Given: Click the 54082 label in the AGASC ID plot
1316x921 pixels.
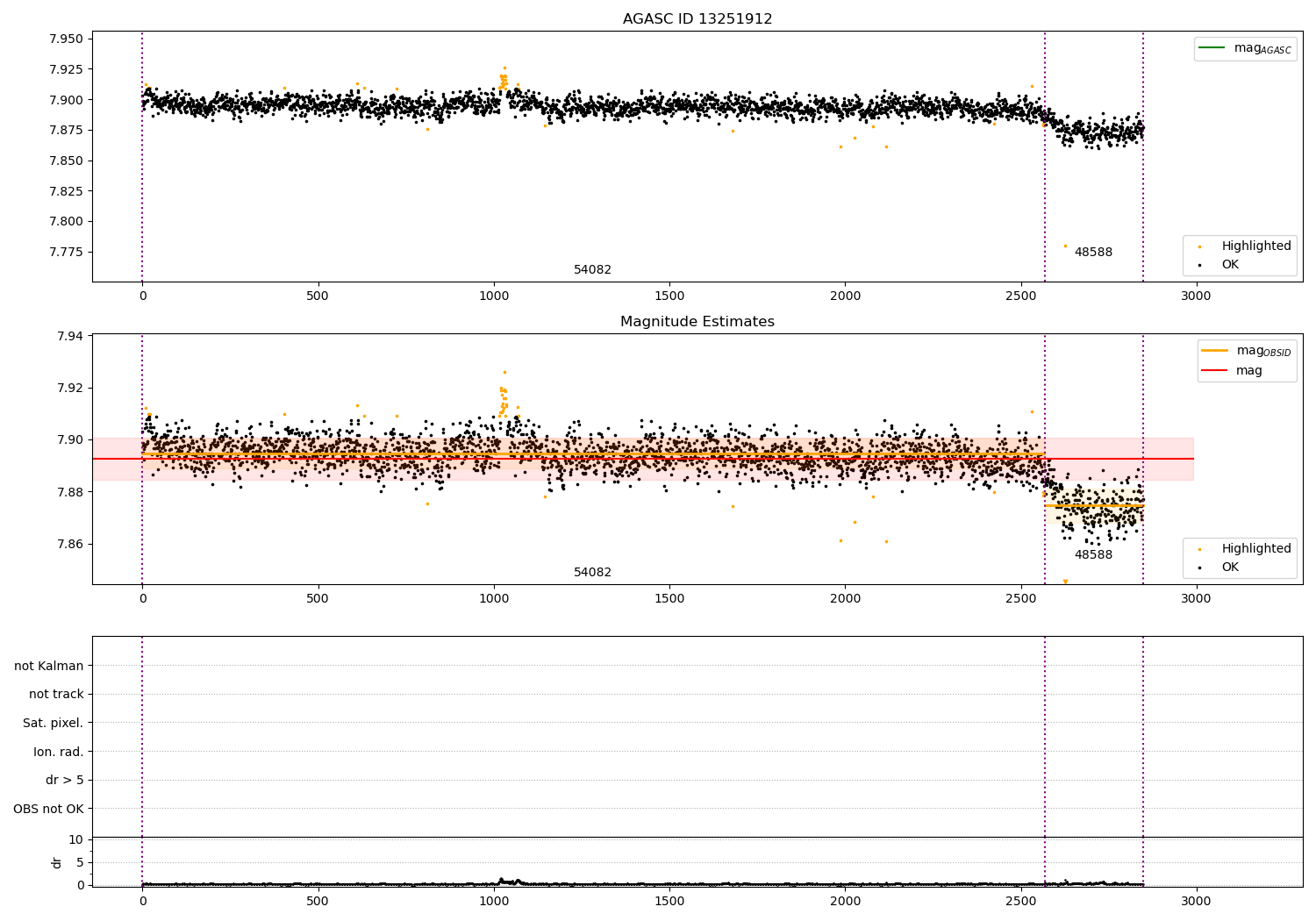Looking at the screenshot, I should [x=593, y=270].
